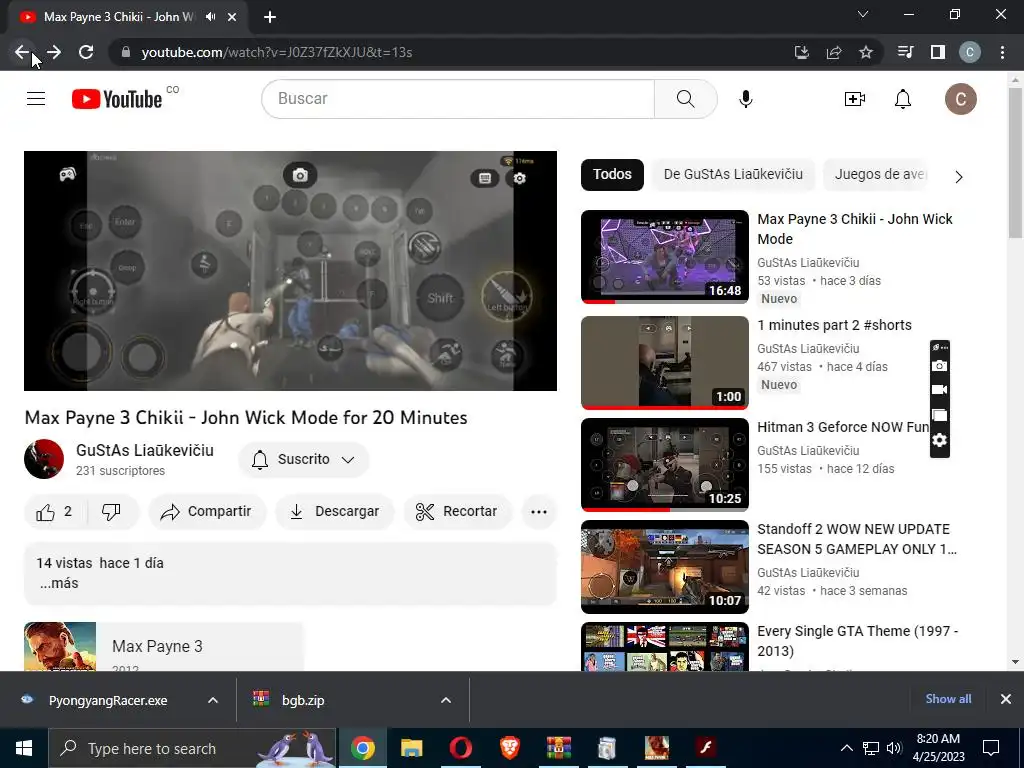The height and width of the screenshot is (768, 1024).
Task: Click the search magnifier button
Action: [x=686, y=99]
